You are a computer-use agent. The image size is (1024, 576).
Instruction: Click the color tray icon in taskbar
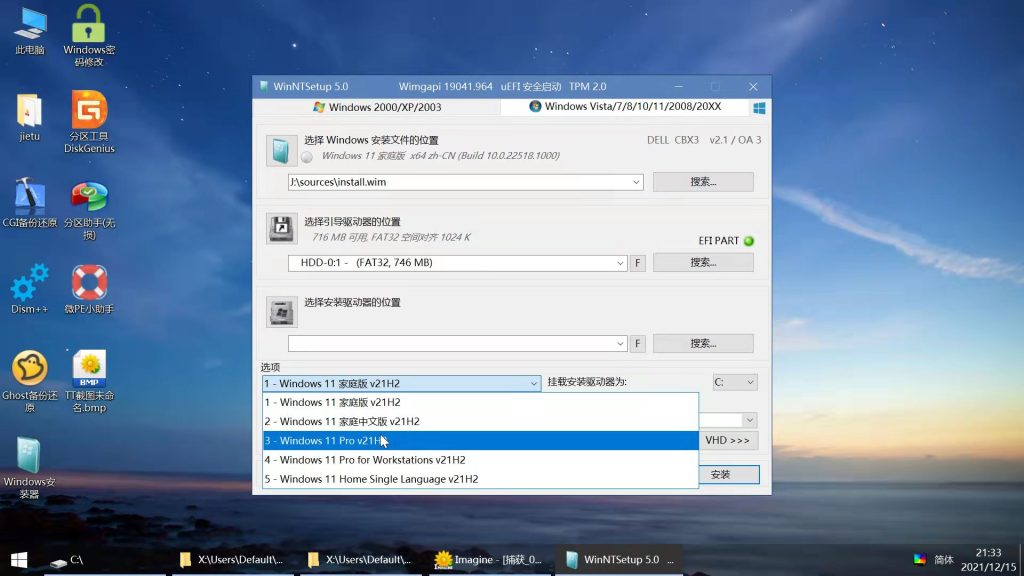click(x=920, y=559)
